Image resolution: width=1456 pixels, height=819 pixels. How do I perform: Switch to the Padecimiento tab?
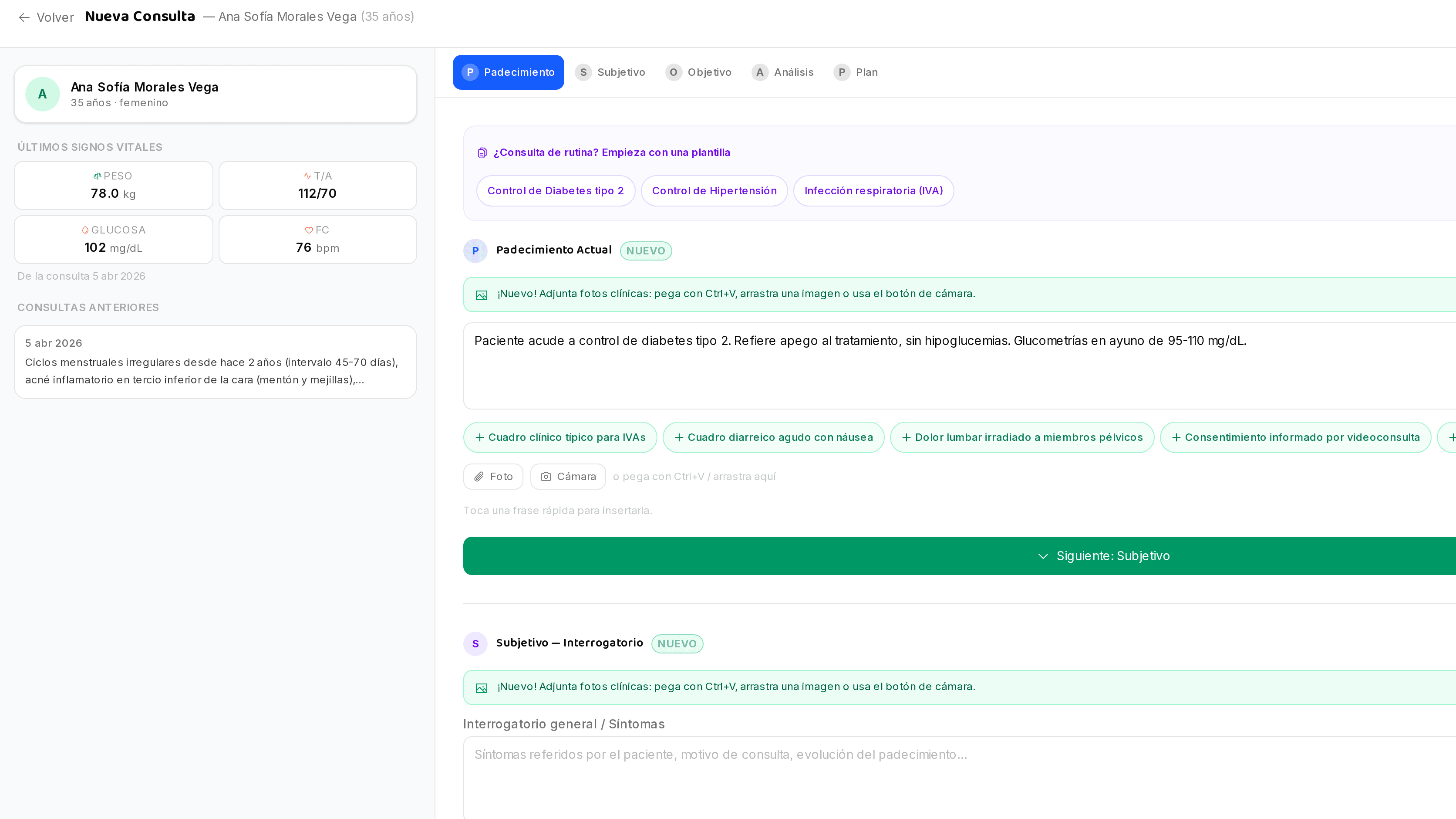coord(508,72)
